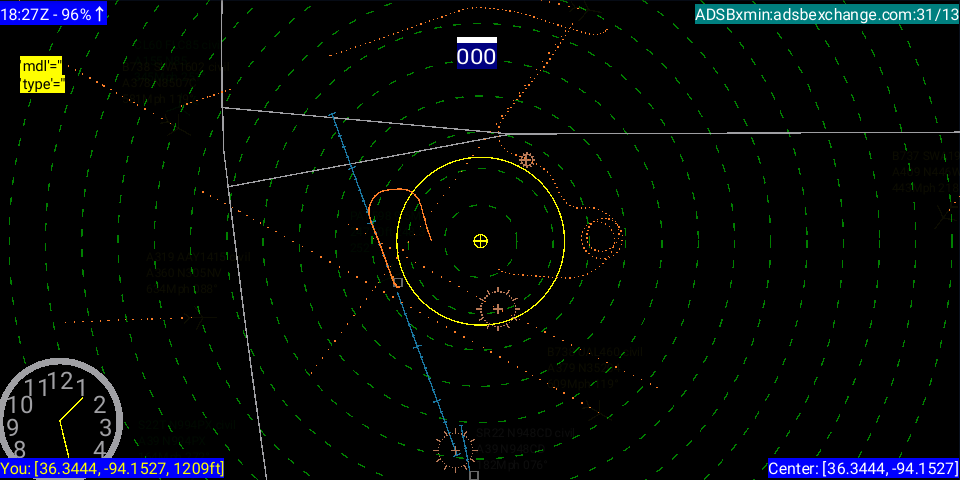Select the aircraft marker near the white boundary junction
Screen dimensions: 960x480
click(x=526, y=159)
